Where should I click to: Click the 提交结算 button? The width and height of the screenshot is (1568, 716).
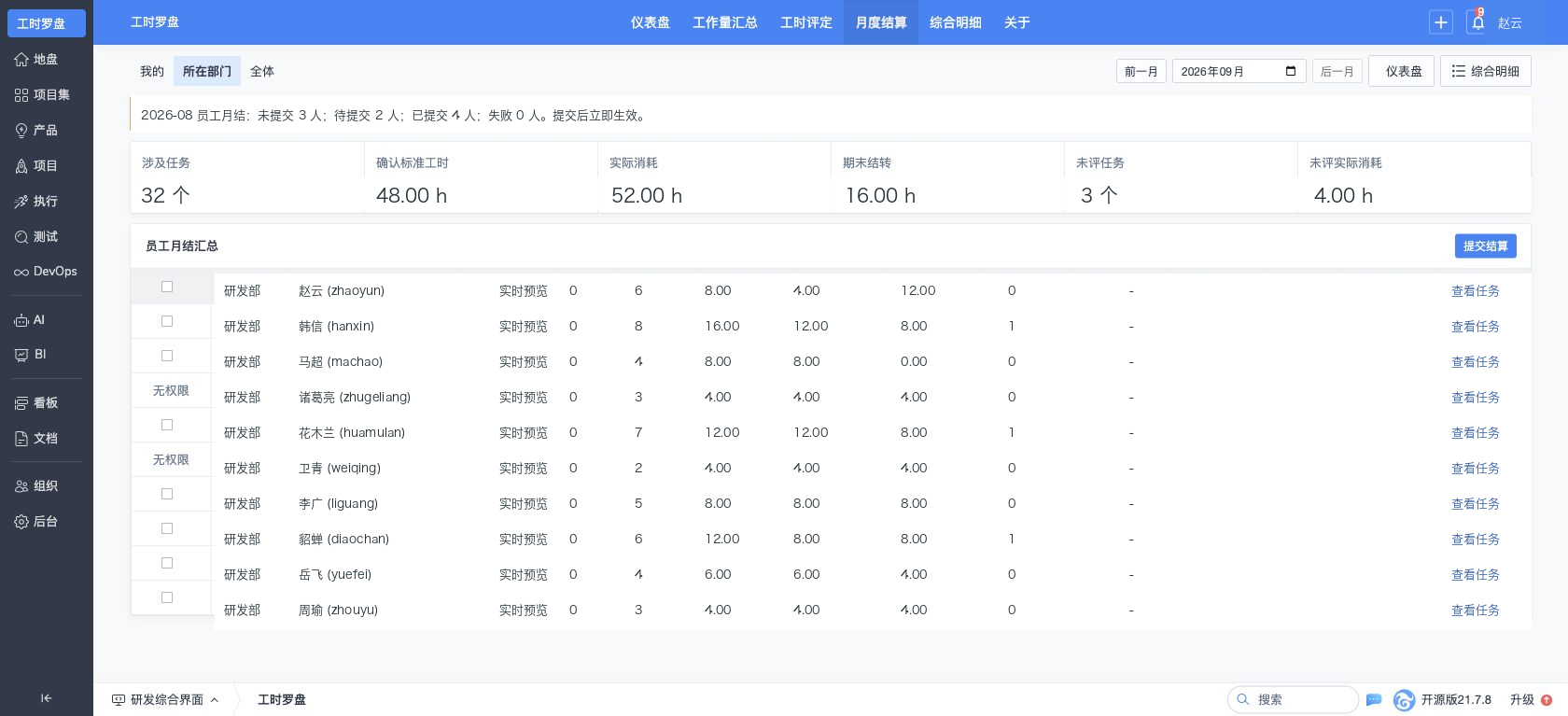(1486, 246)
